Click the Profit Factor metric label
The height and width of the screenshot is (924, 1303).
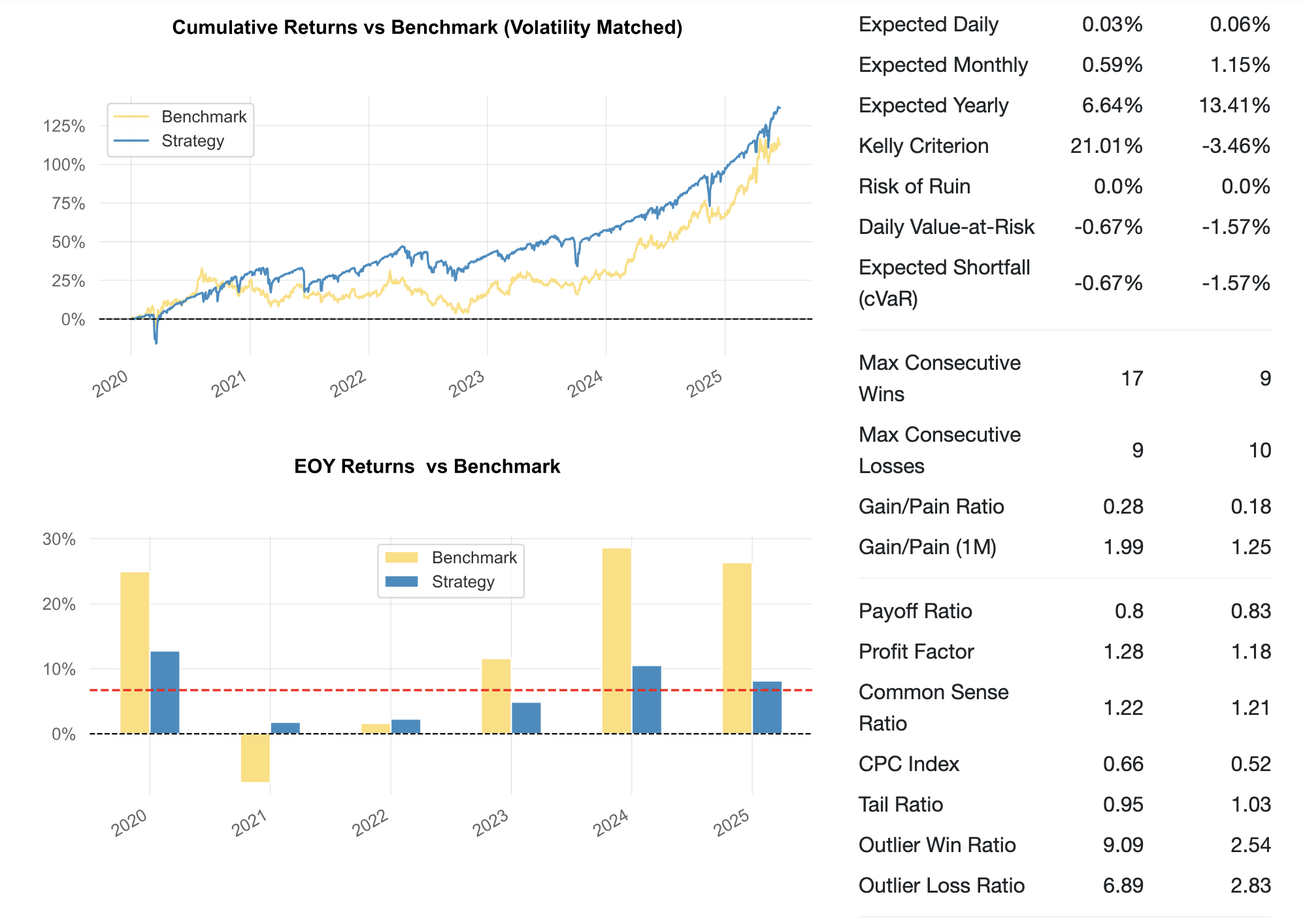click(x=915, y=652)
